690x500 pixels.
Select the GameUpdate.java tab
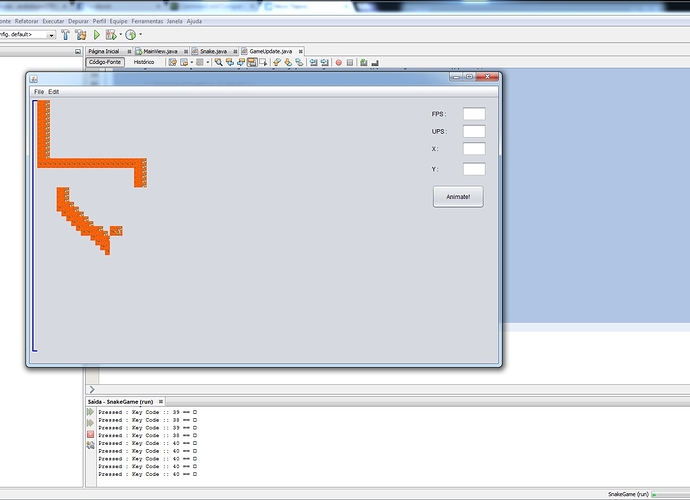click(270, 51)
